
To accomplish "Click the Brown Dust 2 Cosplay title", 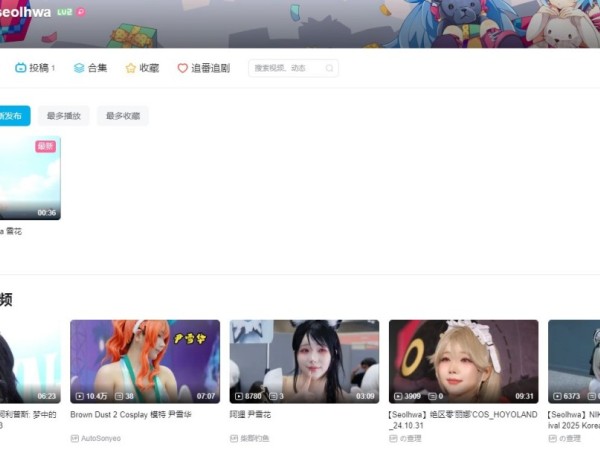I will [131, 414].
